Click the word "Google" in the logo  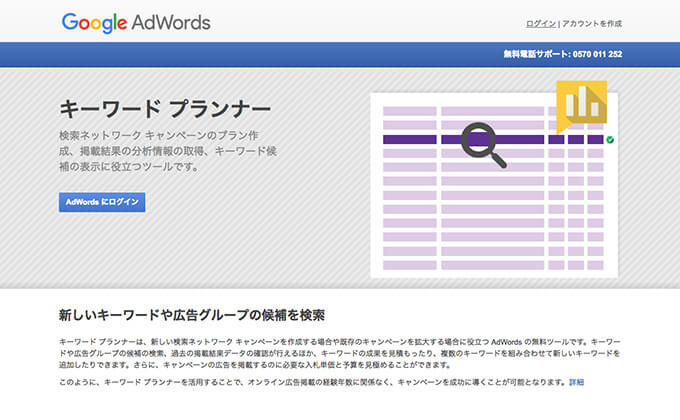click(94, 22)
